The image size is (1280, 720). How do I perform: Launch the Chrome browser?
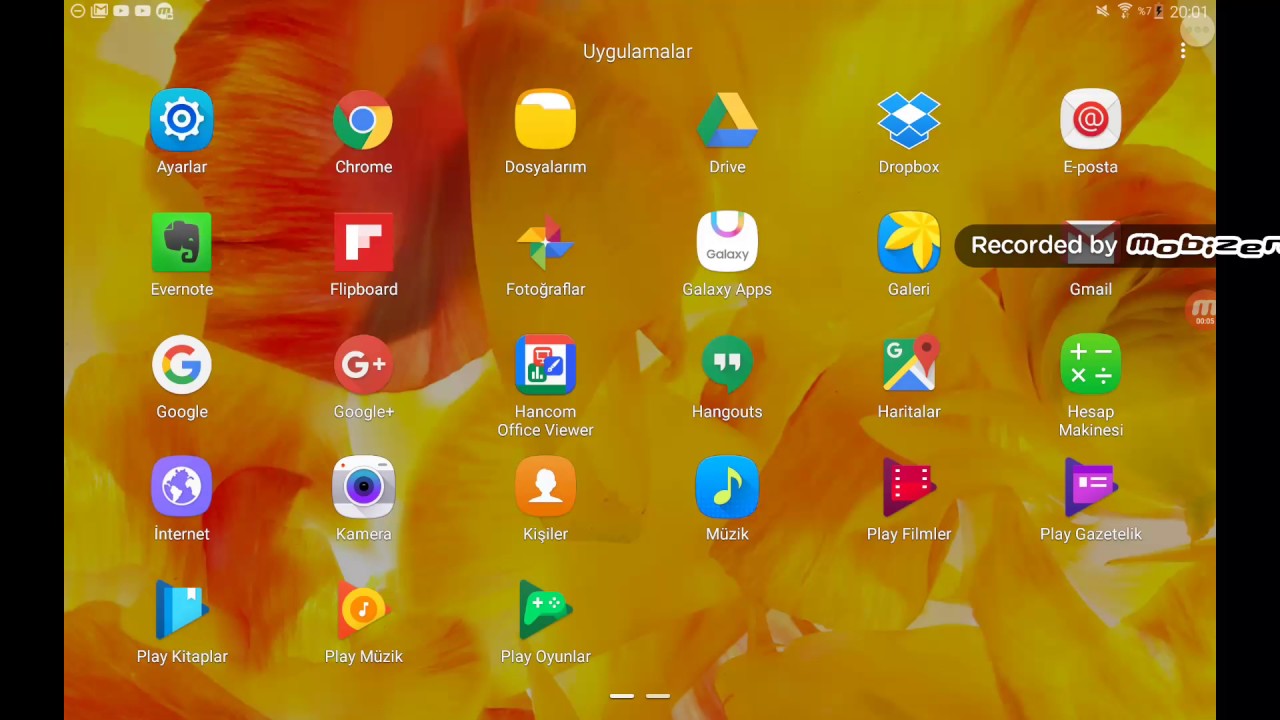[363, 120]
